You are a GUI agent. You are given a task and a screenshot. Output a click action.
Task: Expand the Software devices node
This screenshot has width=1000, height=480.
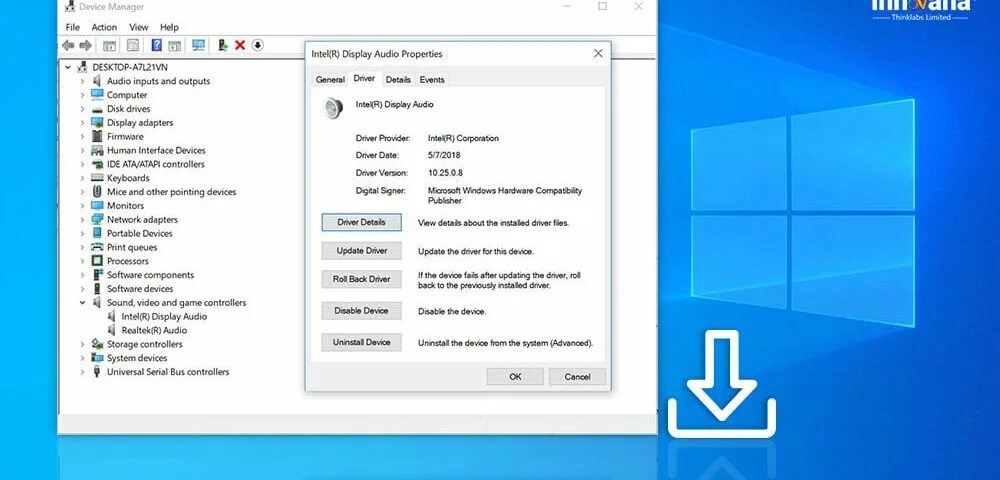pos(82,289)
